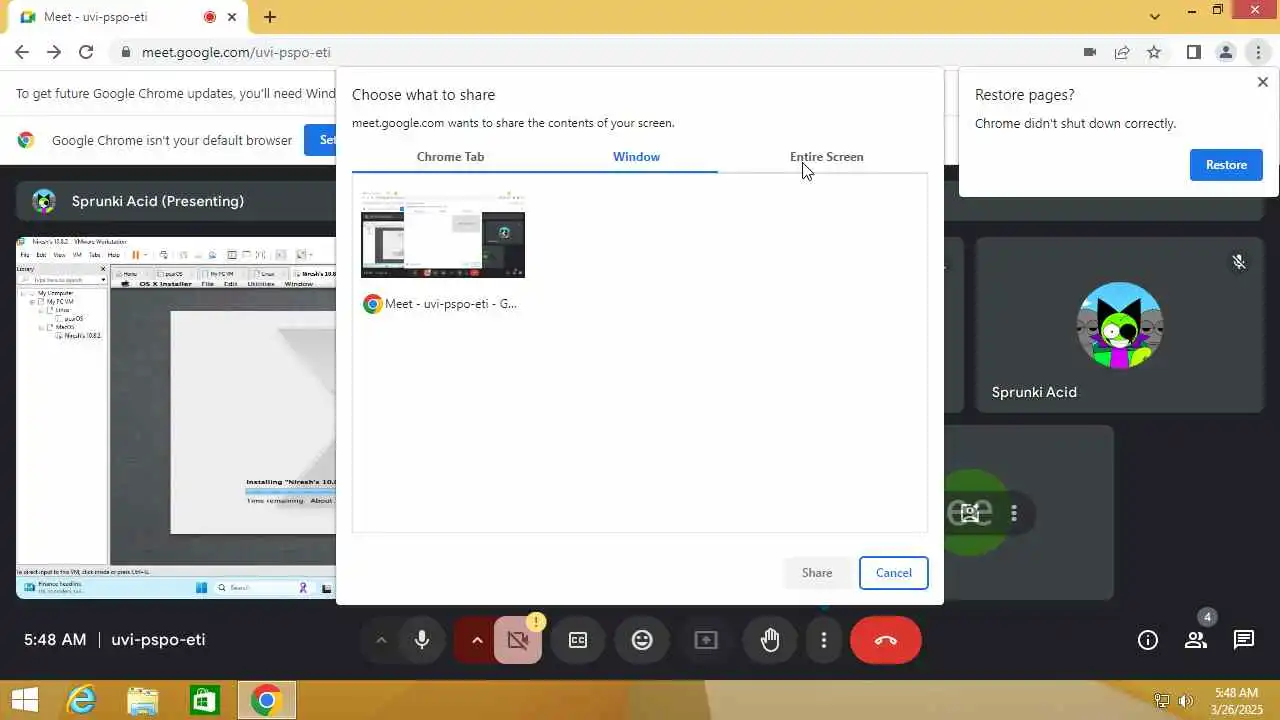Go forward in Chrome
Image resolution: width=1280 pixels, height=720 pixels.
pos(54,52)
